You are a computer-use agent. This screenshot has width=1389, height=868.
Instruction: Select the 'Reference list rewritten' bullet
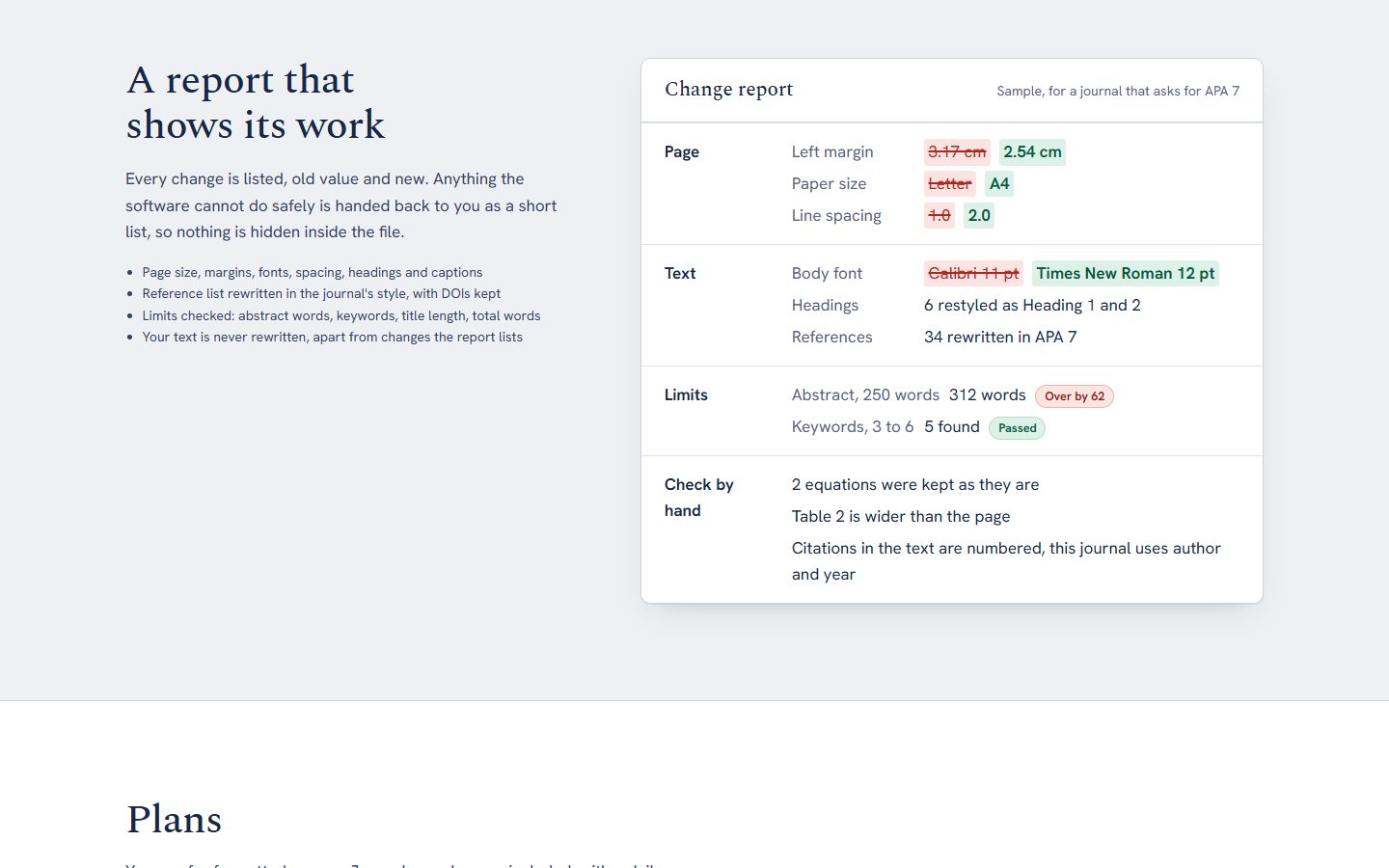(x=321, y=294)
